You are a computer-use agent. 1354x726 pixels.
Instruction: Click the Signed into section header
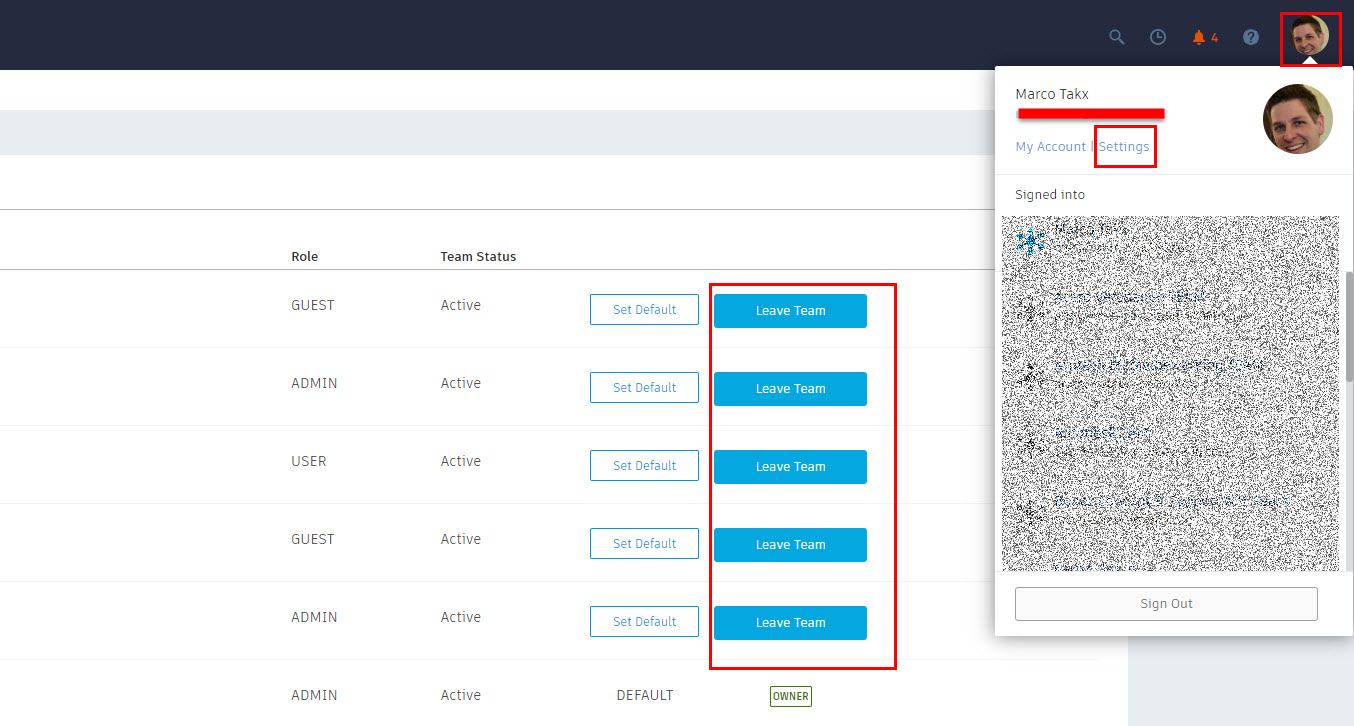[1049, 194]
